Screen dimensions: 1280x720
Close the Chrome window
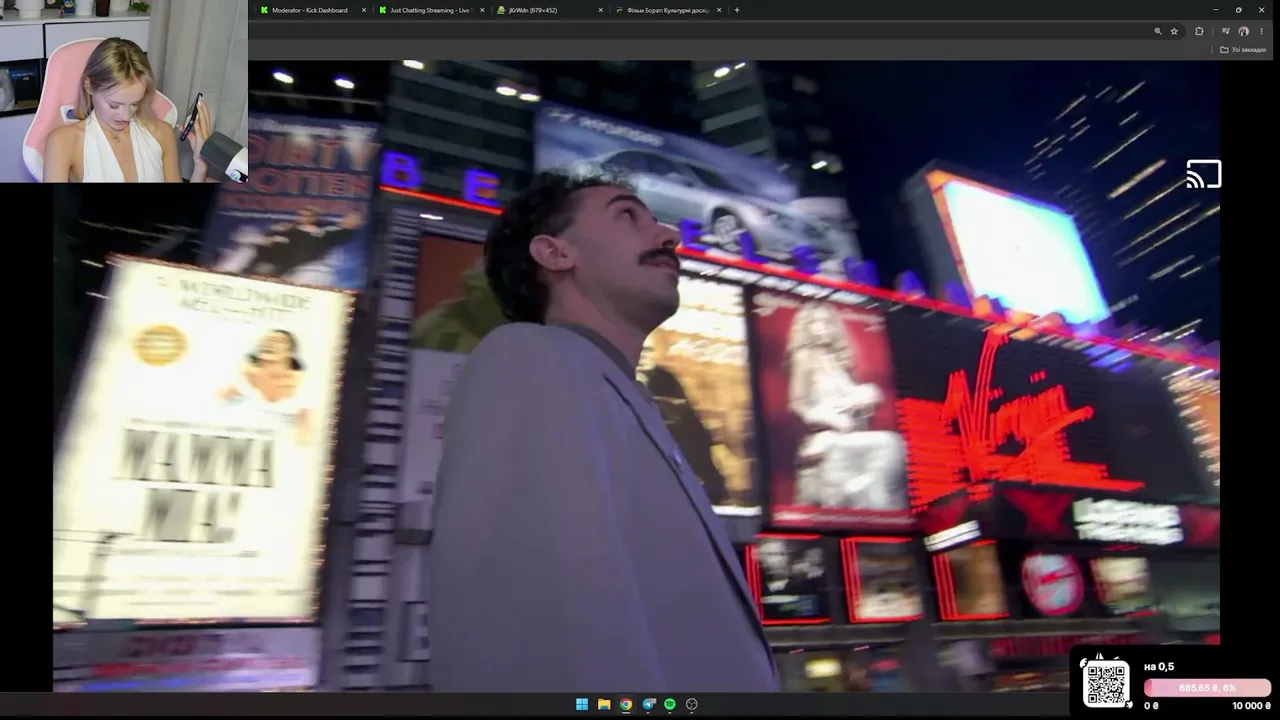(1262, 10)
